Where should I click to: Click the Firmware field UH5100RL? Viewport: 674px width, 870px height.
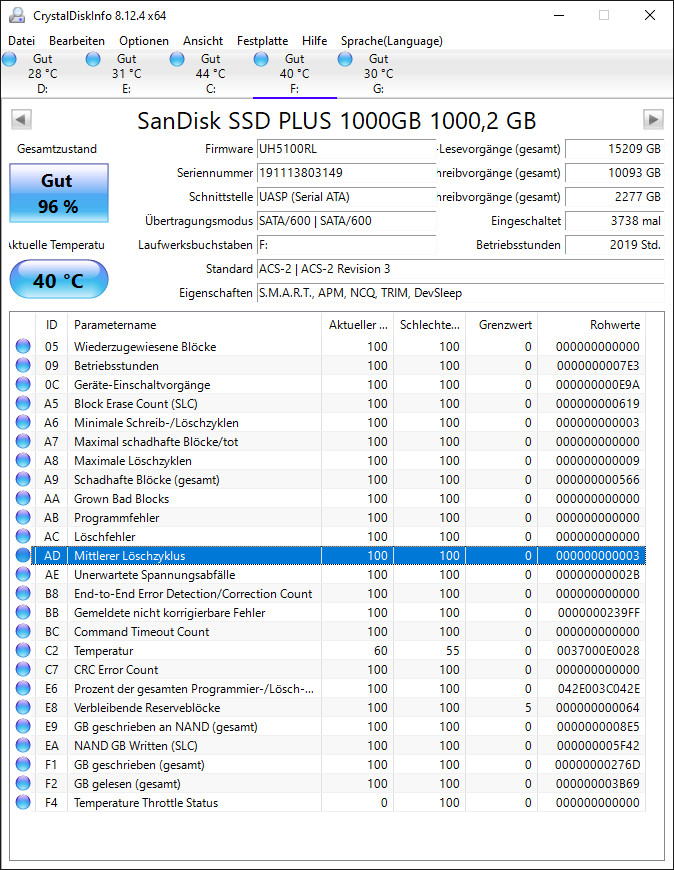[347, 149]
